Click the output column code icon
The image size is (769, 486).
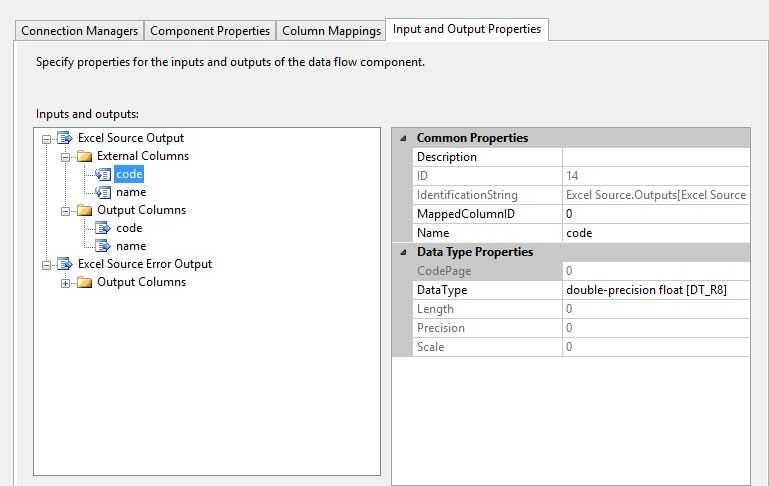(x=103, y=228)
